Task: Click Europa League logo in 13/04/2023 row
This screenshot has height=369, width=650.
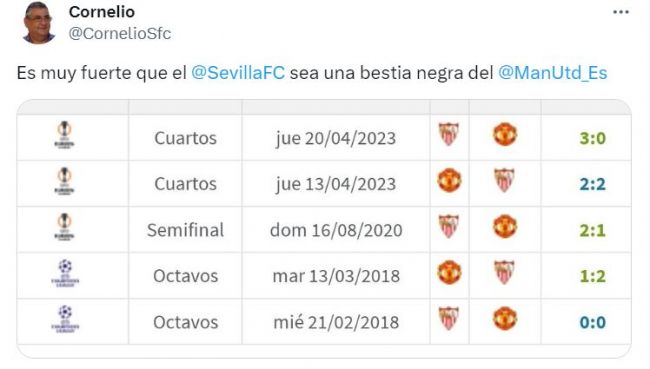Action: [x=65, y=180]
